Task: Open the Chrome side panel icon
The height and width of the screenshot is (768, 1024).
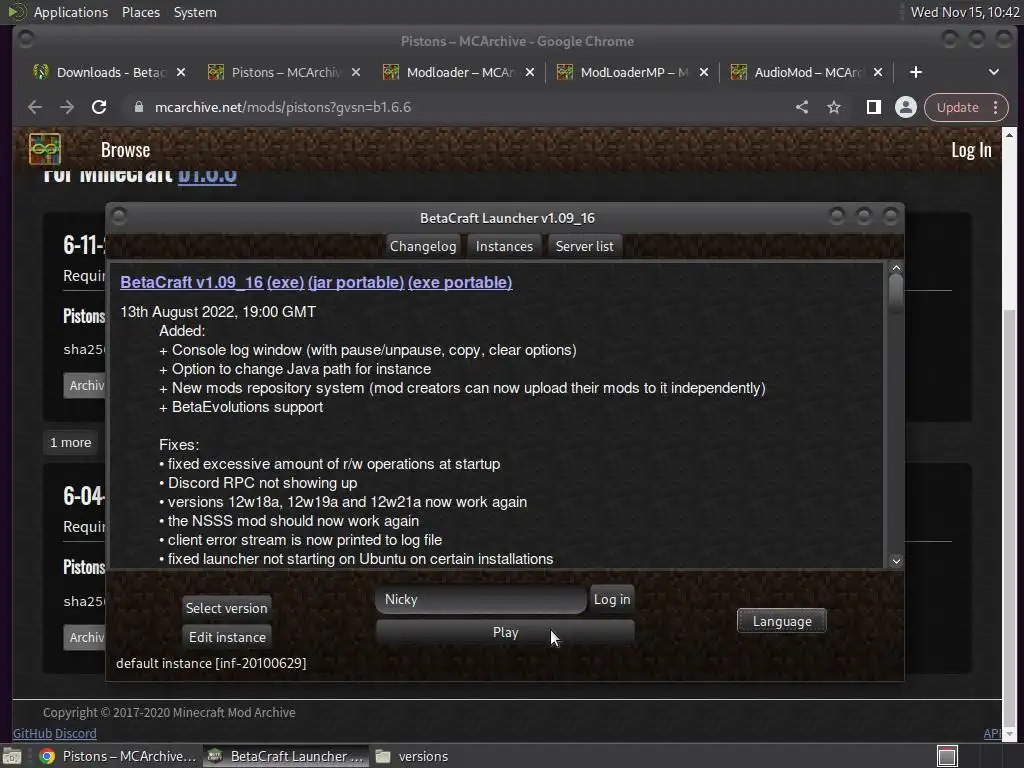Action: click(x=873, y=107)
